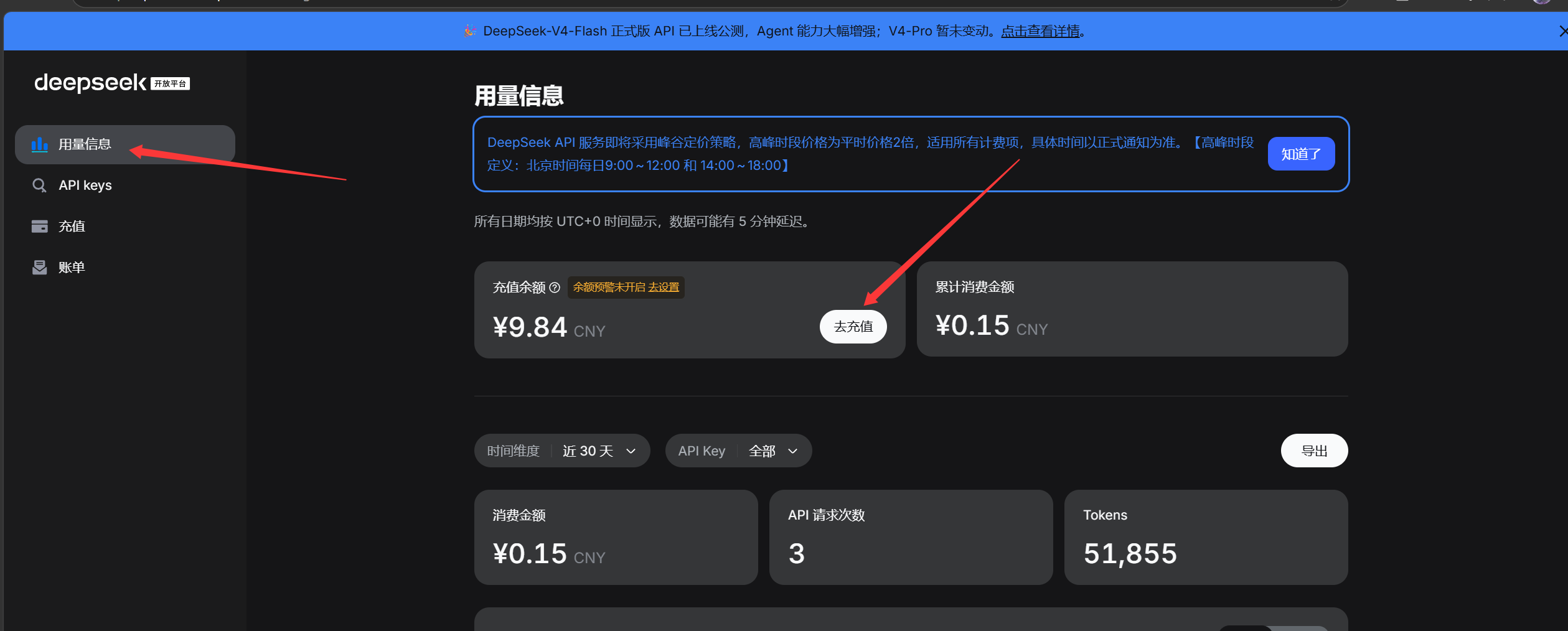This screenshot has width=1568, height=631.
Task: Click the UTC+0 time notice text
Action: [x=642, y=222]
